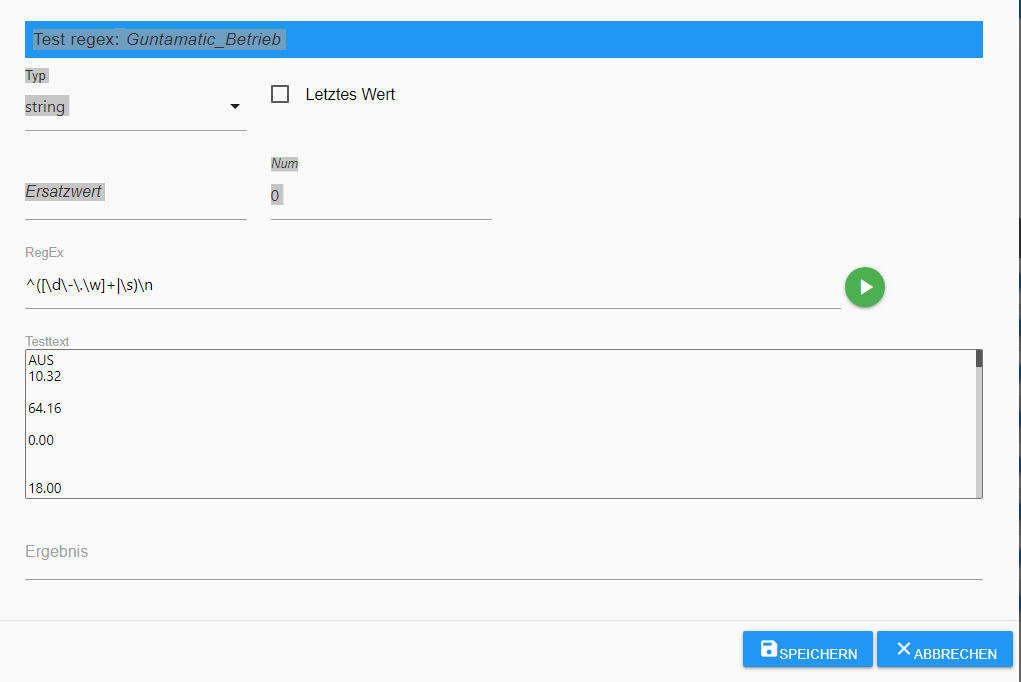Click the 18.00 value in Testtext
This screenshot has width=1021, height=682.
coord(45,488)
